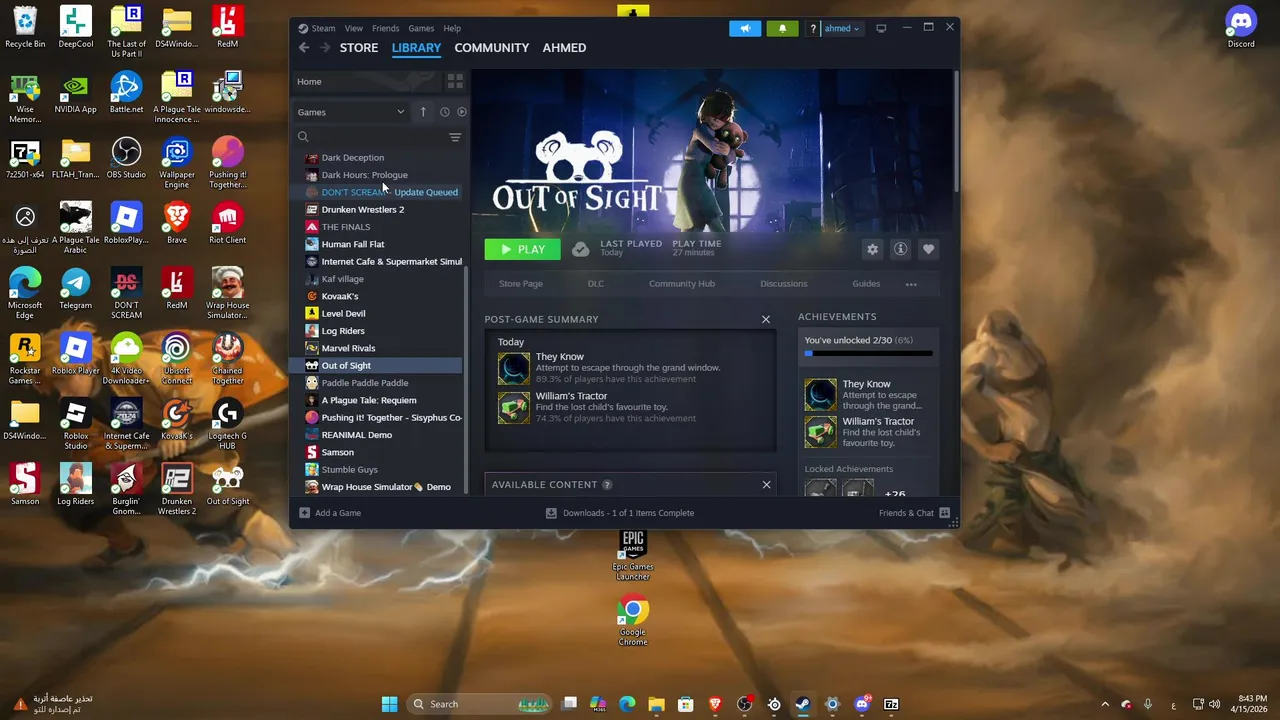Close the Post-Game Summary panel

pyautogui.click(x=766, y=319)
